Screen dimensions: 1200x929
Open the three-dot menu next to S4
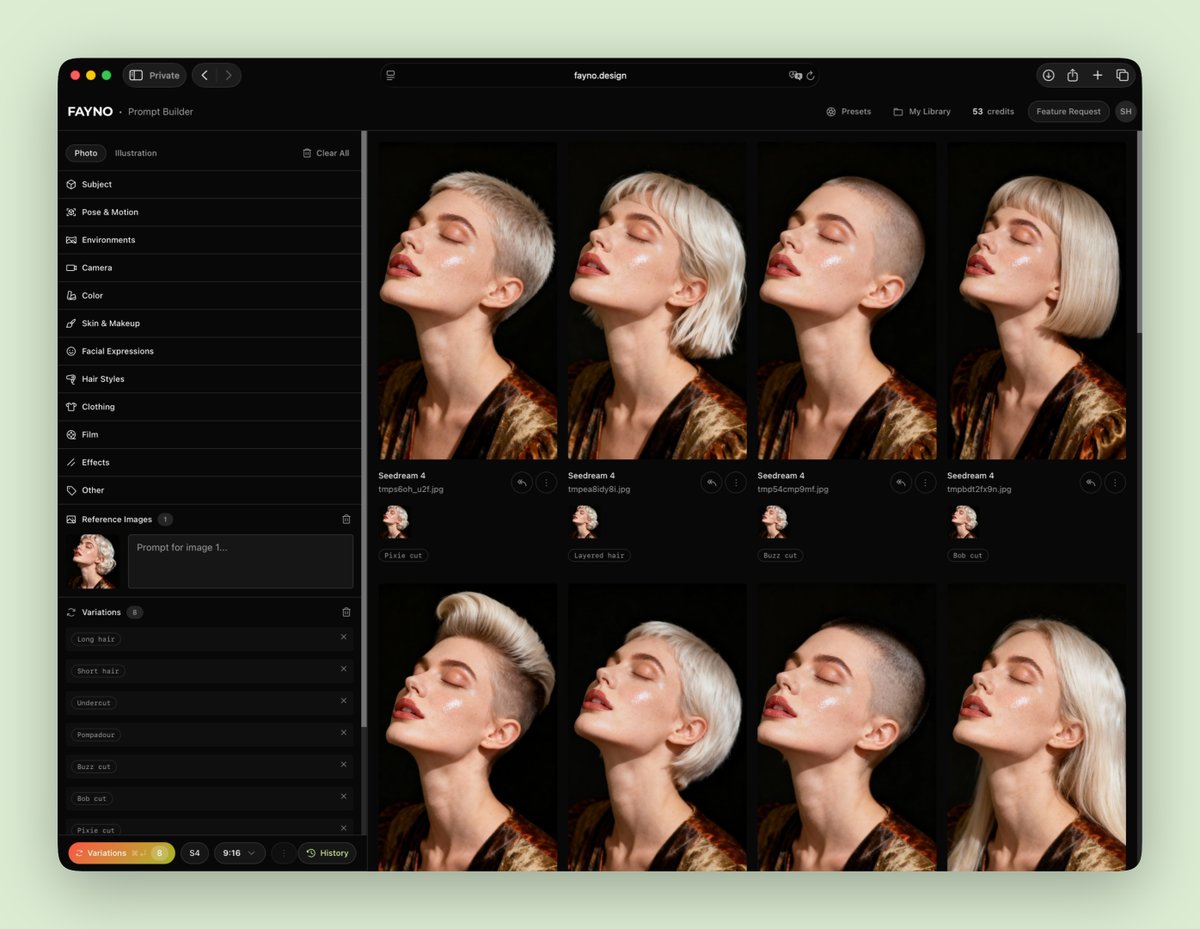283,852
